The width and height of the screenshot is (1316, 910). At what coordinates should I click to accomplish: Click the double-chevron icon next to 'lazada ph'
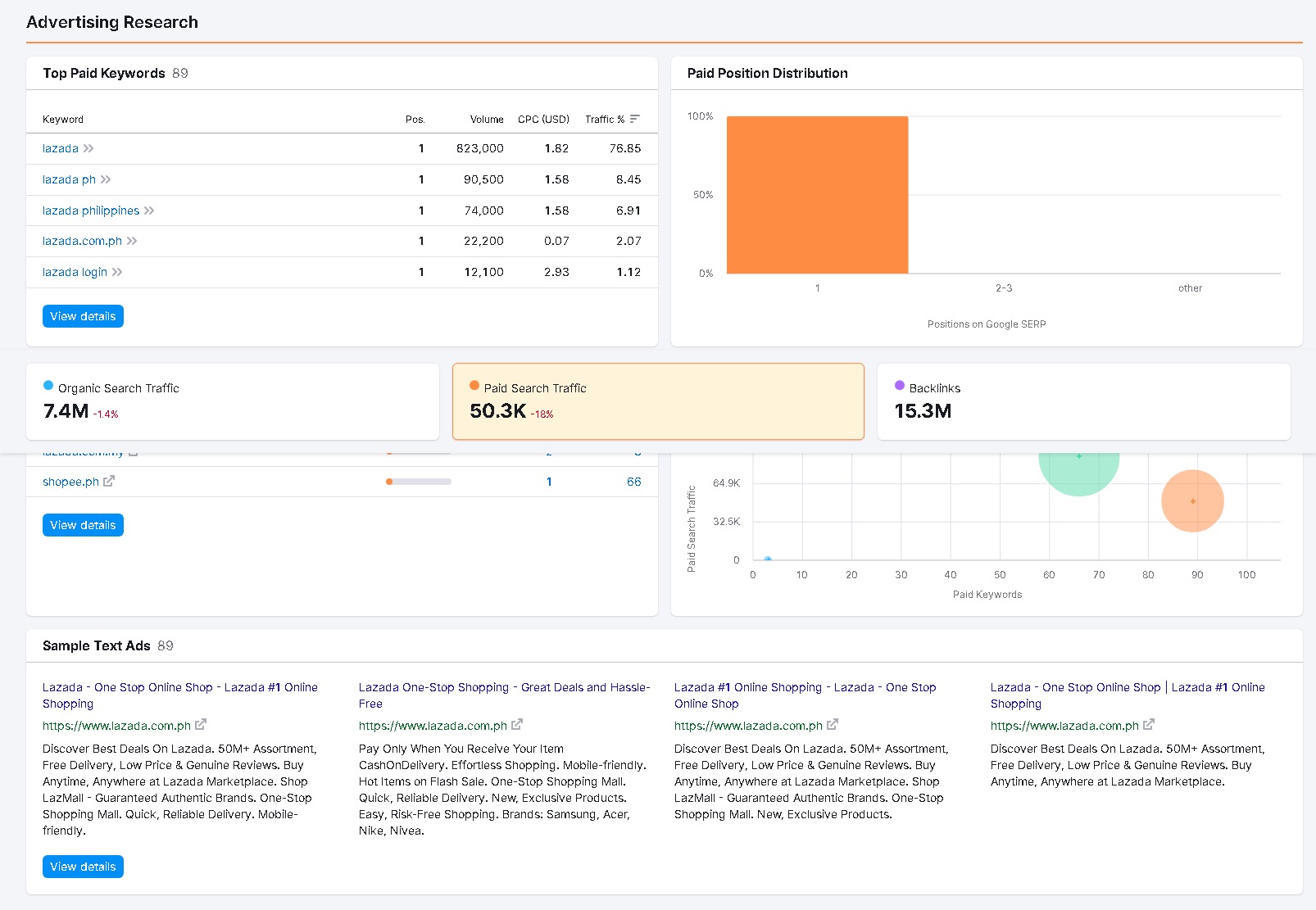[x=106, y=179]
